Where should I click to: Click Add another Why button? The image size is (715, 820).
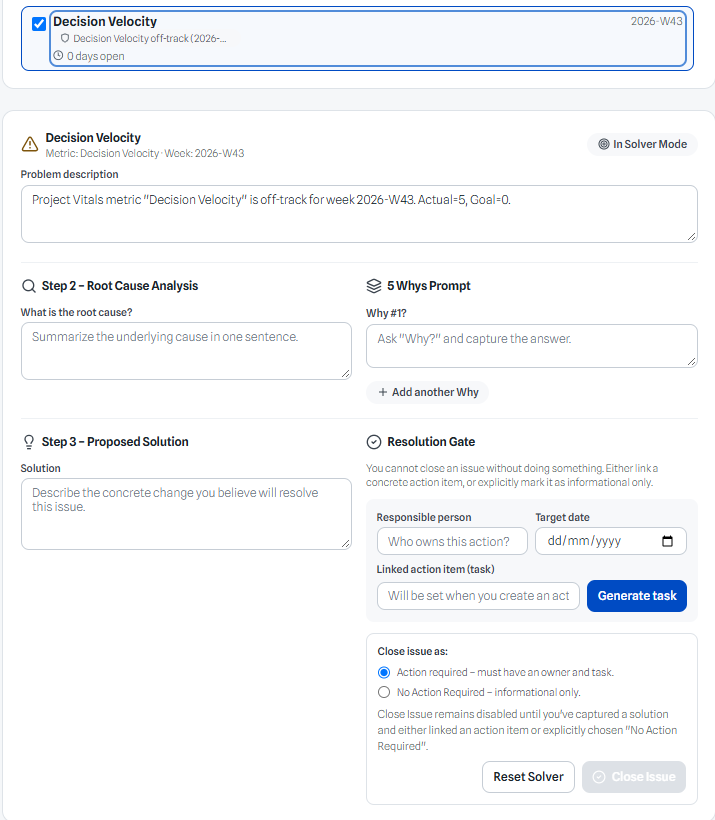(x=428, y=392)
